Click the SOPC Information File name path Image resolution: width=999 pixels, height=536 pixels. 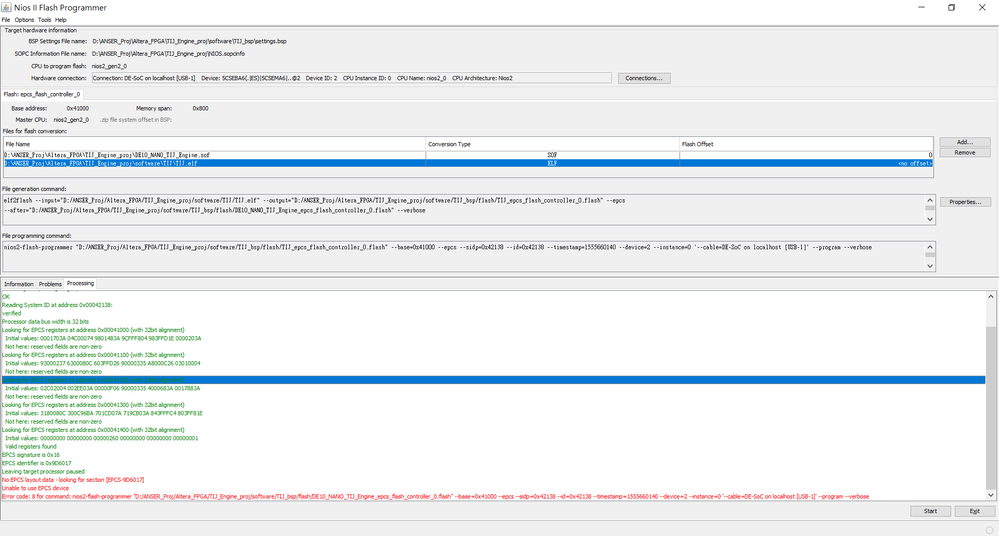(x=168, y=54)
